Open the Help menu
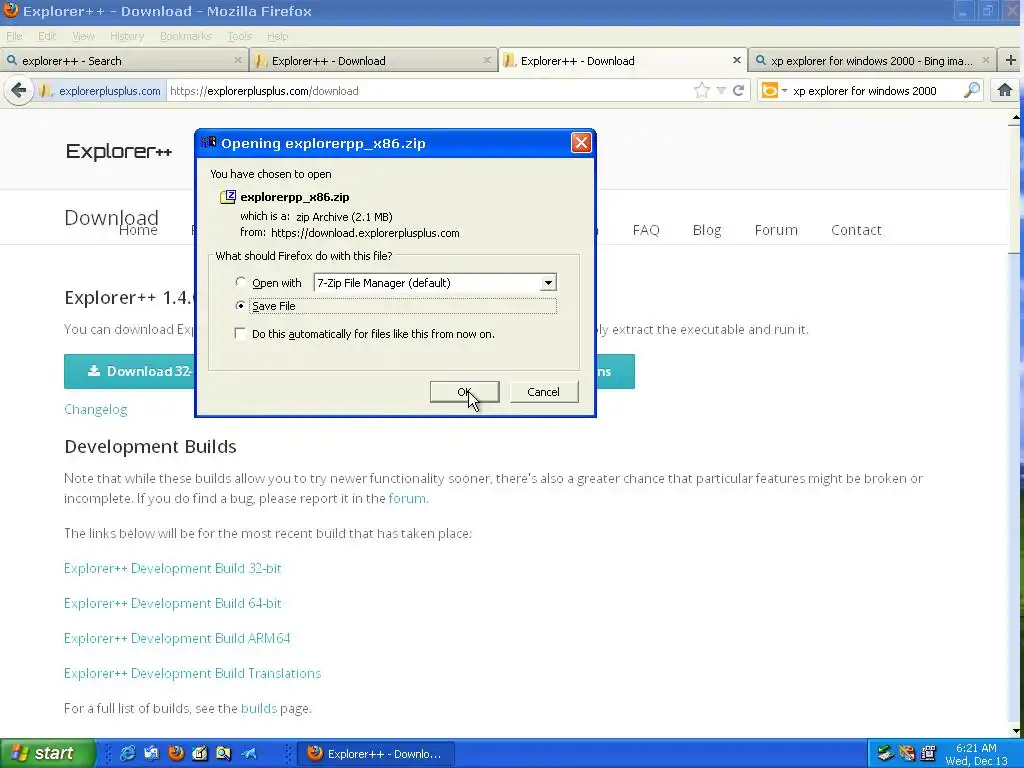 pos(278,36)
